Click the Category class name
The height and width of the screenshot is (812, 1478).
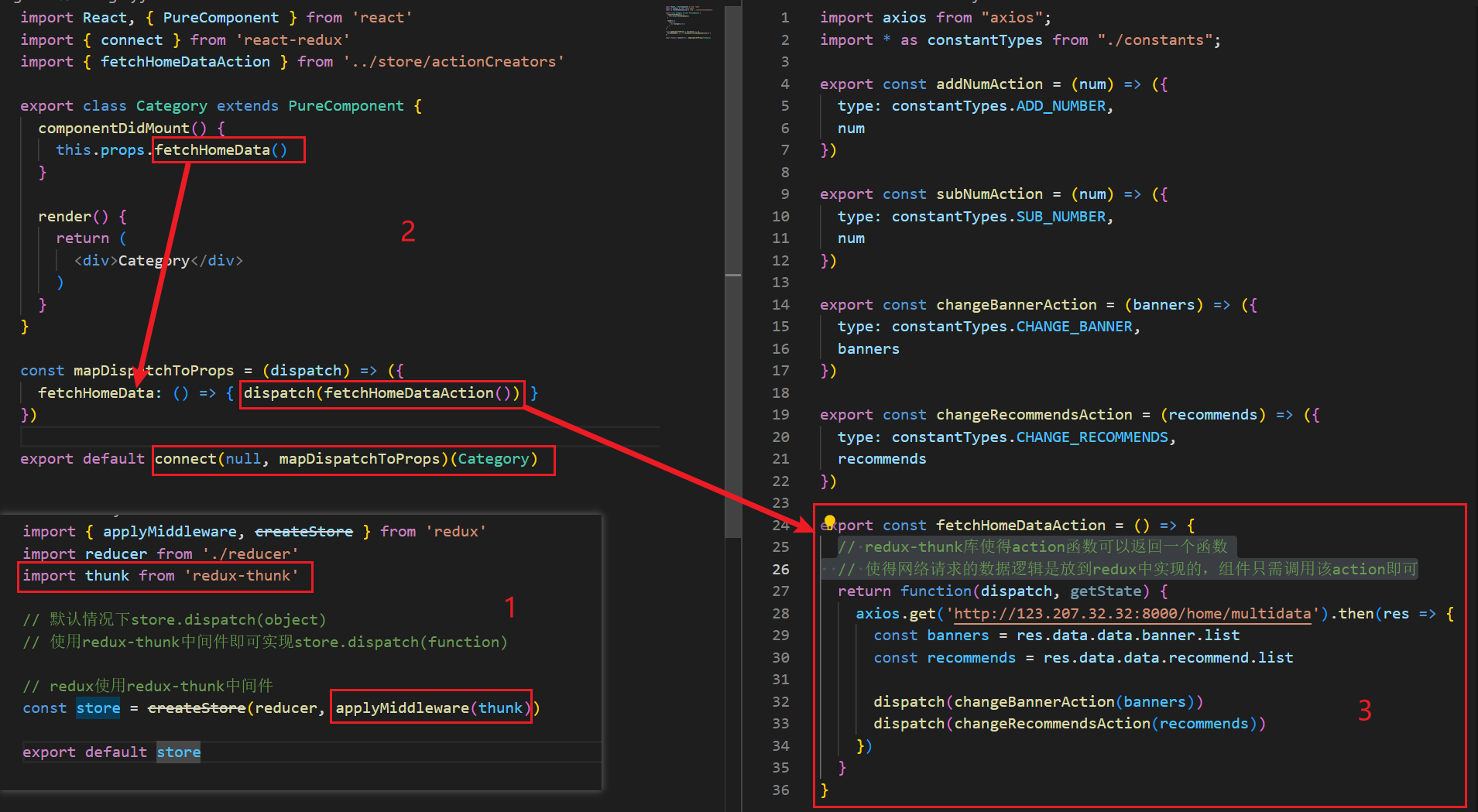pos(172,106)
